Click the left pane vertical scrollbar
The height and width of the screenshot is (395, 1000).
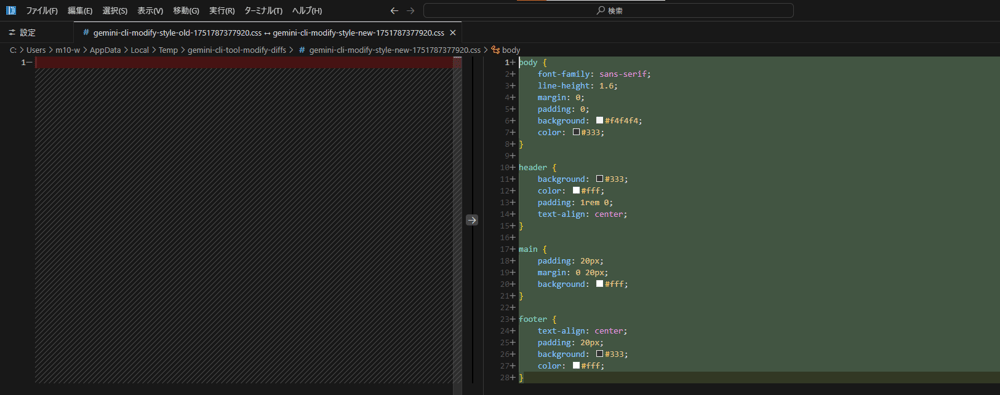(457, 225)
